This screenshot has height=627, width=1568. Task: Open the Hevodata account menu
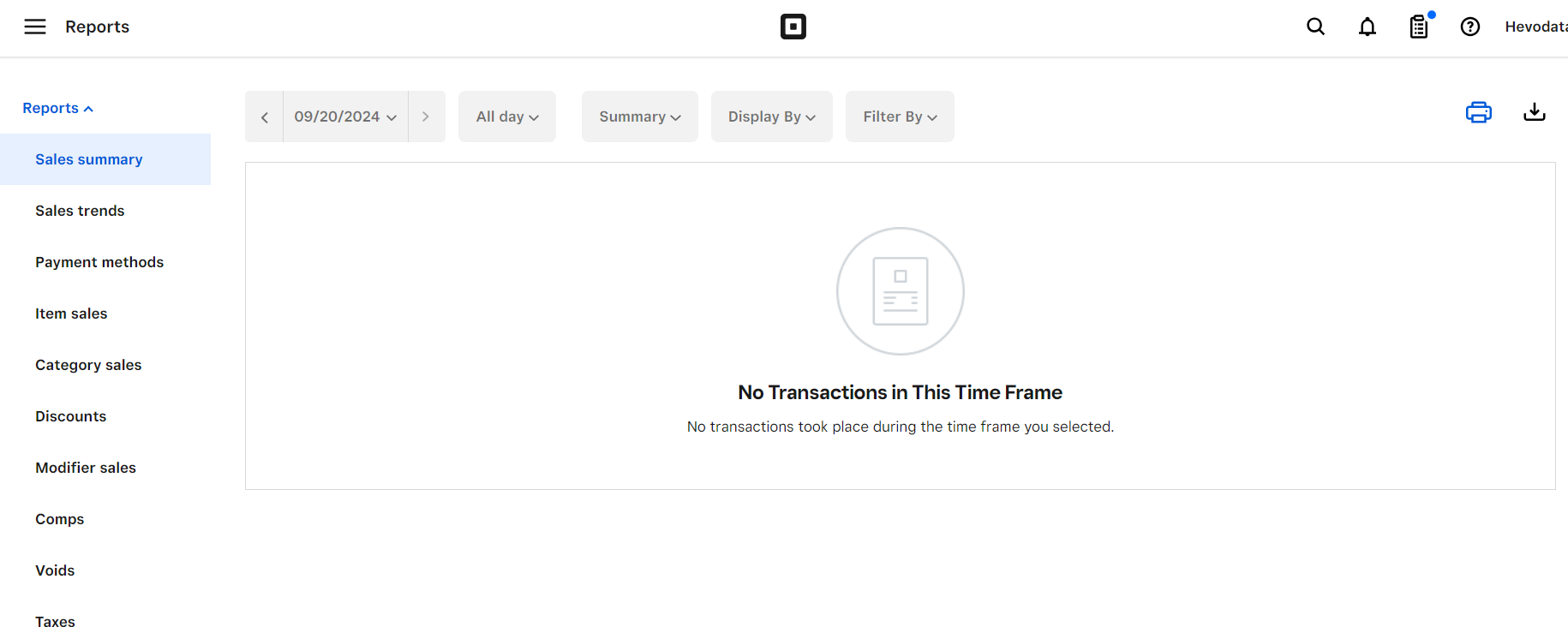(x=1536, y=27)
